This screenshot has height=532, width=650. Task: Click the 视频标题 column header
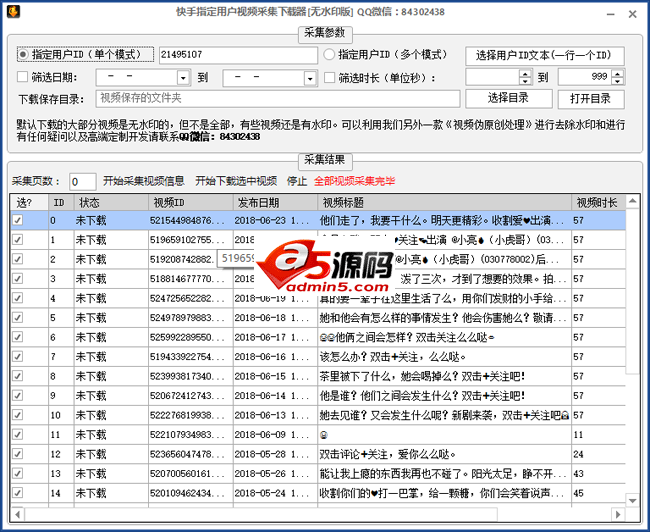tap(444, 203)
